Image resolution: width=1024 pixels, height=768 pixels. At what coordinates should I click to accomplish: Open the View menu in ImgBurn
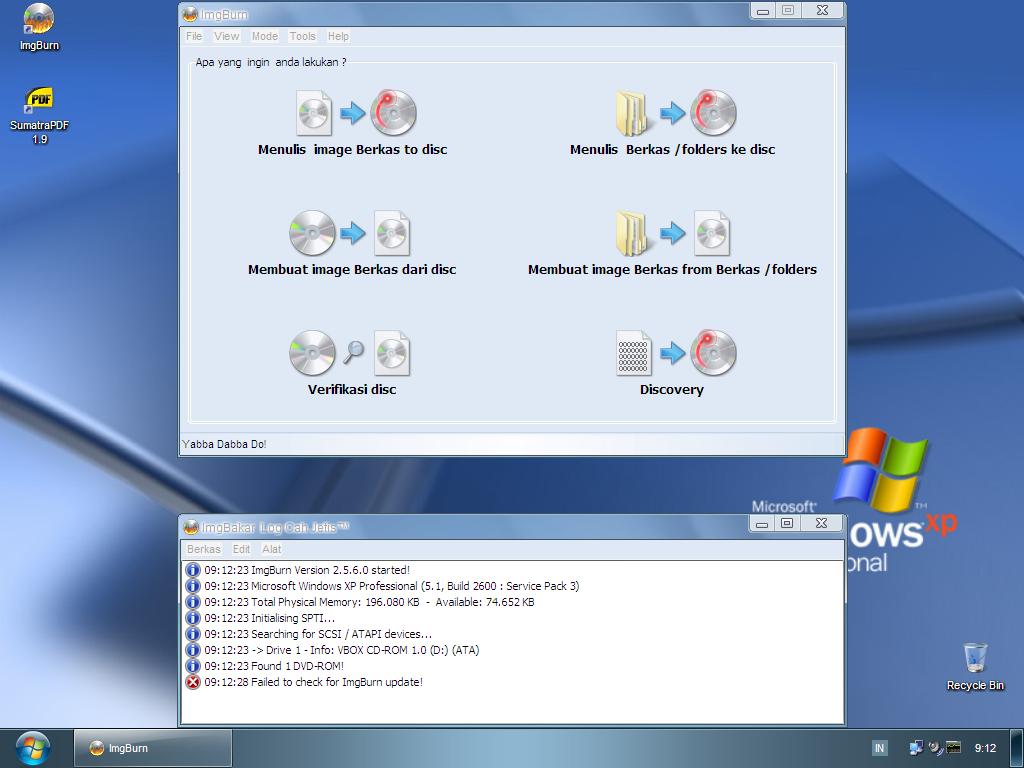[x=227, y=37]
